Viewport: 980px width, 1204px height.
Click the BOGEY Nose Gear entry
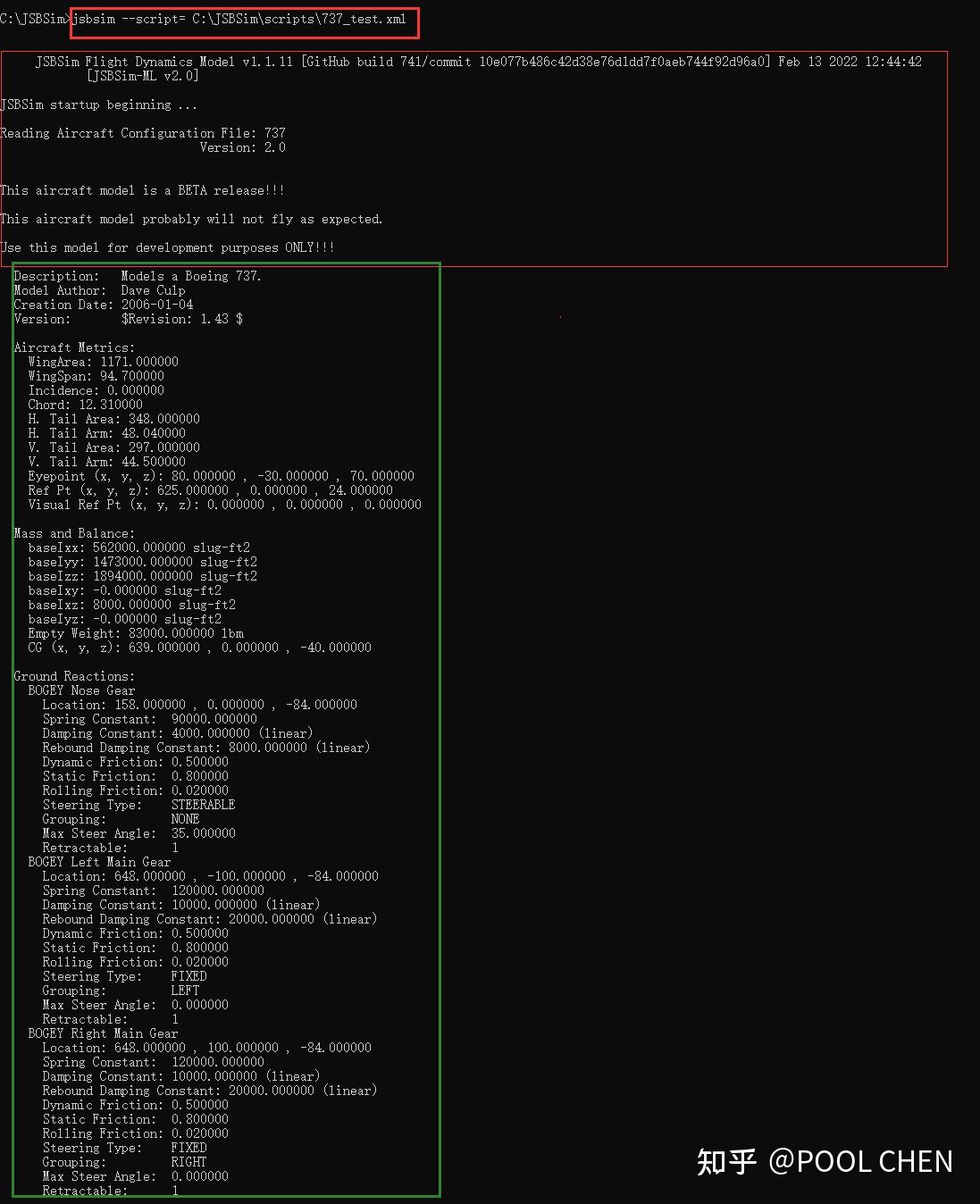tap(81, 690)
